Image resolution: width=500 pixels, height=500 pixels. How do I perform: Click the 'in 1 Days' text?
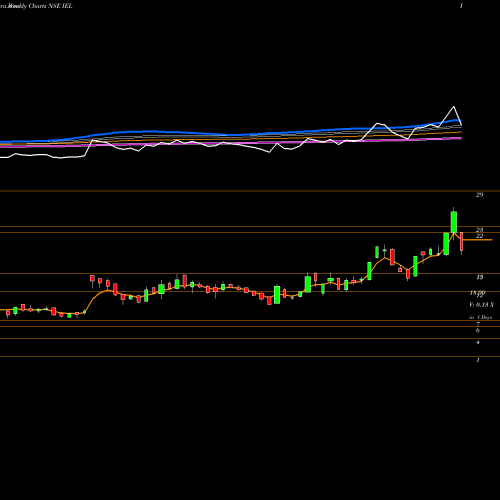[x=481, y=317]
